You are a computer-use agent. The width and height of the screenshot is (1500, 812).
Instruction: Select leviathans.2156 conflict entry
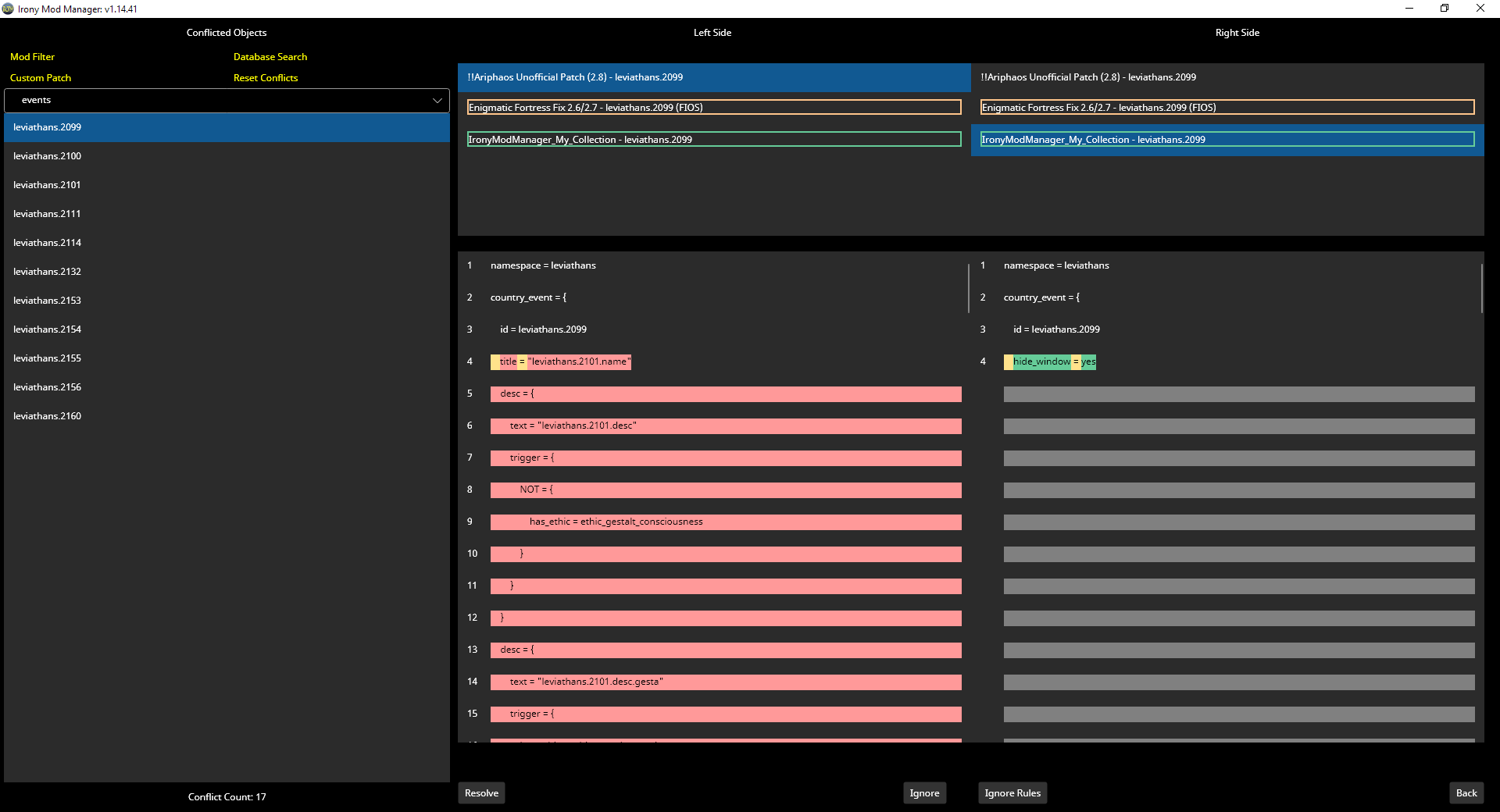point(227,387)
